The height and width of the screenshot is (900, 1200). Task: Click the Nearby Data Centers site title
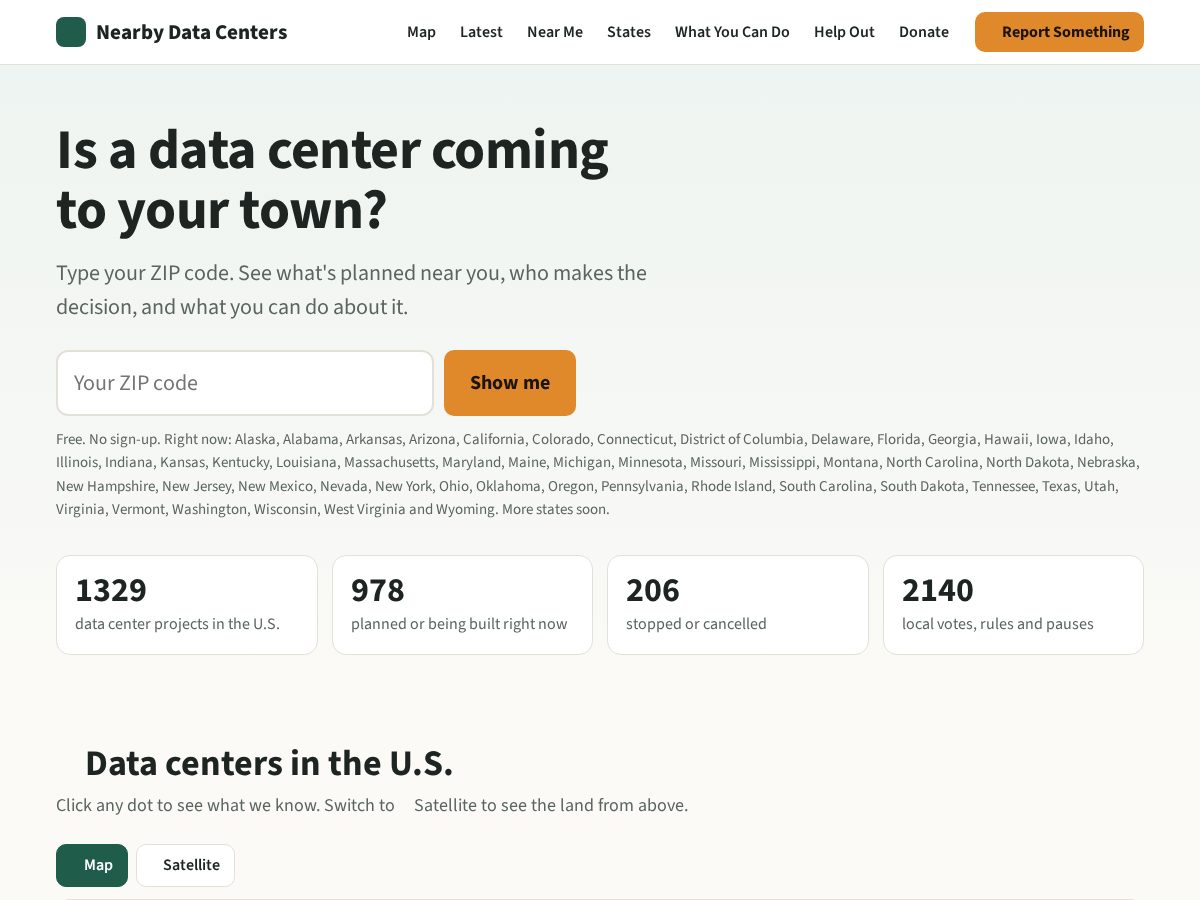click(x=191, y=32)
